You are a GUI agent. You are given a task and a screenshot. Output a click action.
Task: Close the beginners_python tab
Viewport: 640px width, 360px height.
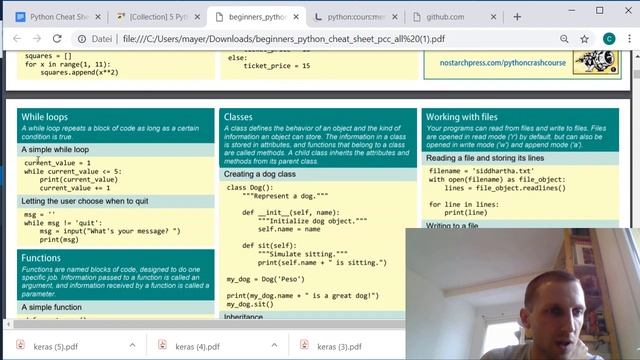[296, 17]
